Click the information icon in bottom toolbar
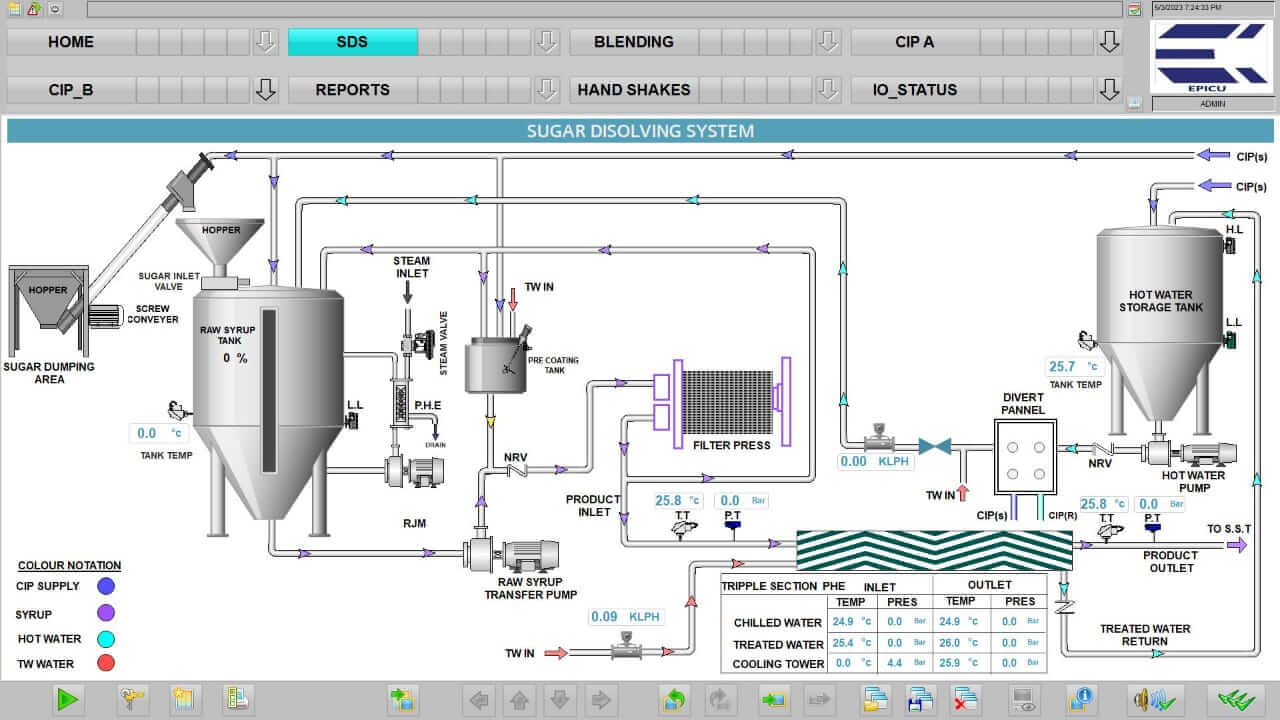Viewport: 1280px width, 720px height. pos(1080,700)
